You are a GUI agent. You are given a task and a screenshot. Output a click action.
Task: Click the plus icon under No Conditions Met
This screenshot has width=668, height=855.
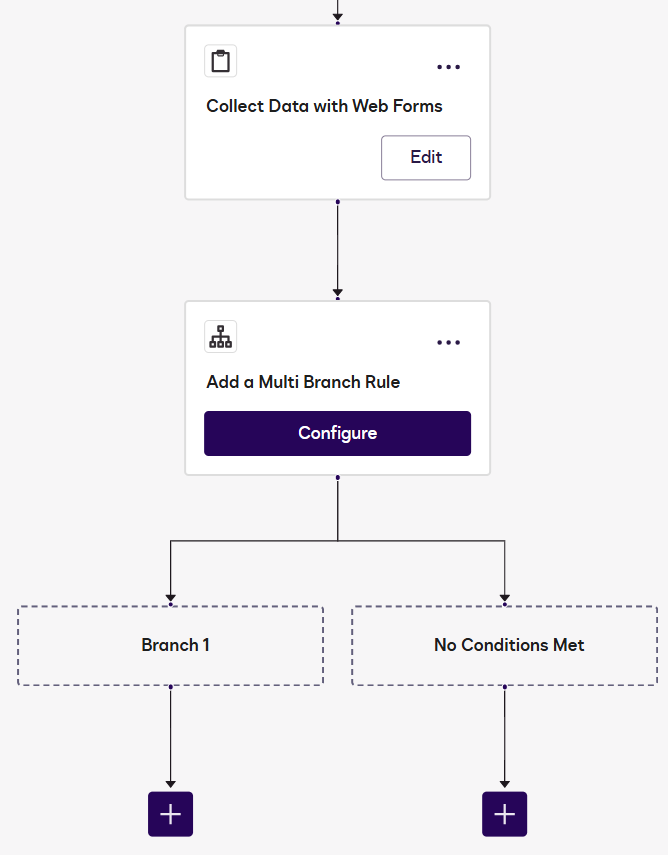pos(504,814)
